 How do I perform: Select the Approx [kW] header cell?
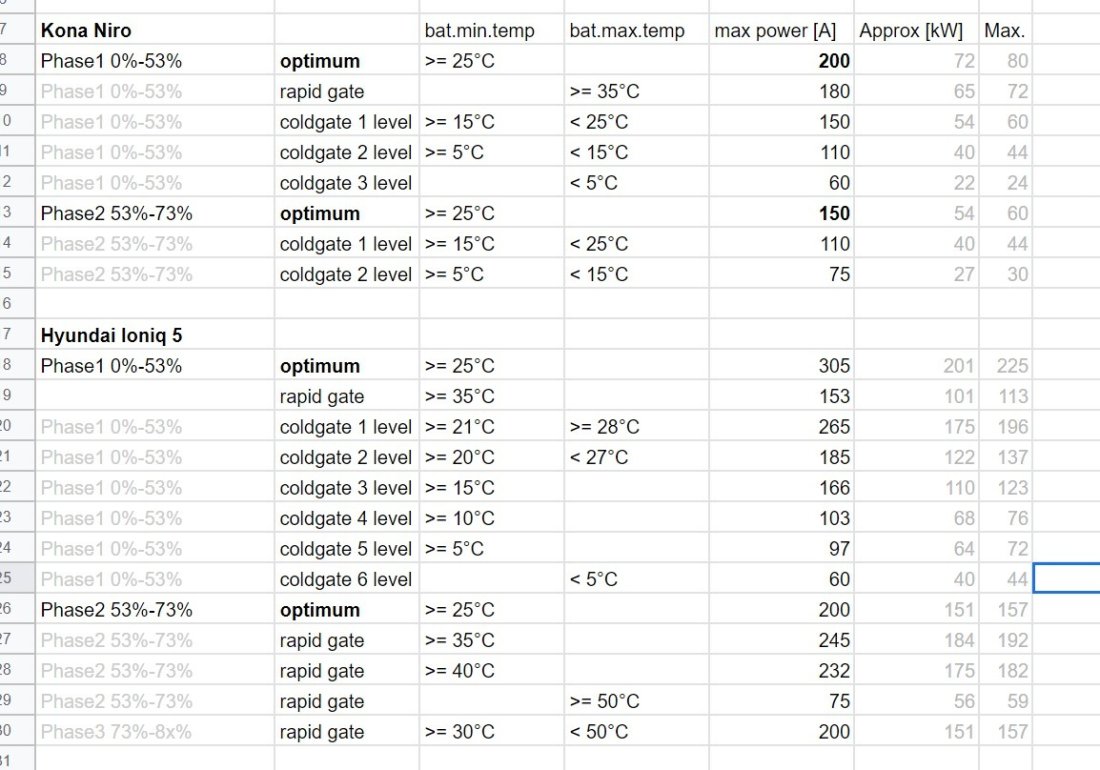pyautogui.click(x=916, y=30)
